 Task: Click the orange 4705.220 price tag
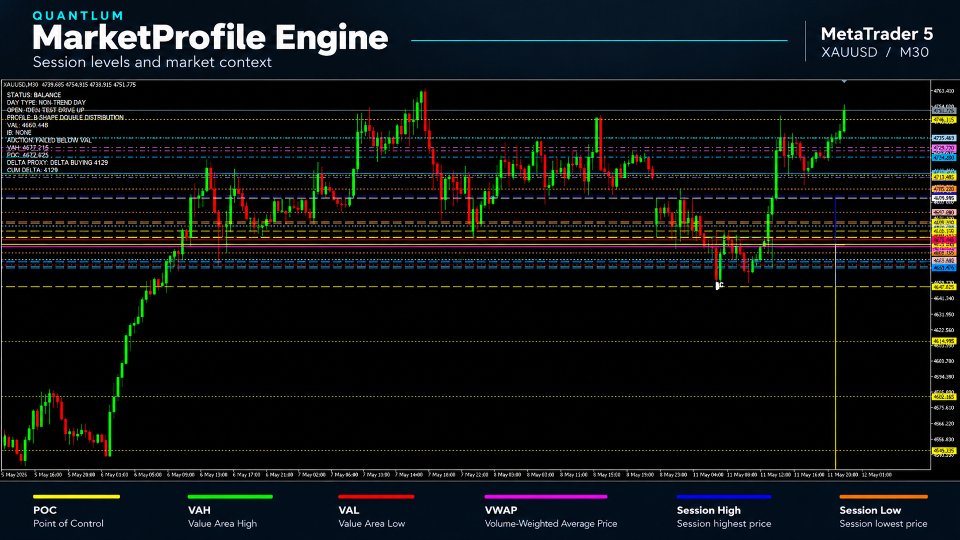(943, 189)
